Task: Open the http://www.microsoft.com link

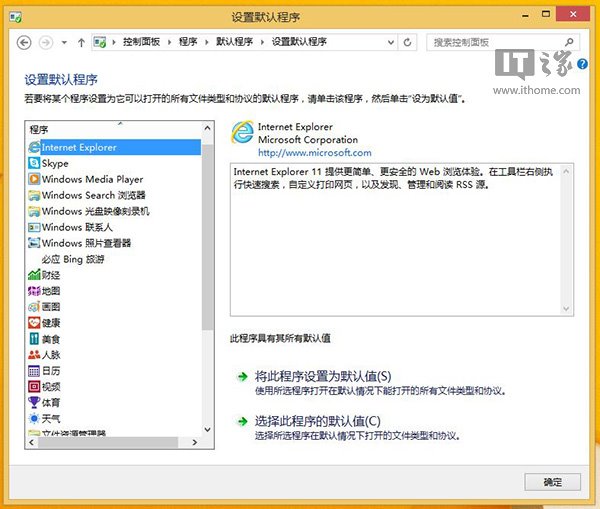Action: [x=314, y=153]
